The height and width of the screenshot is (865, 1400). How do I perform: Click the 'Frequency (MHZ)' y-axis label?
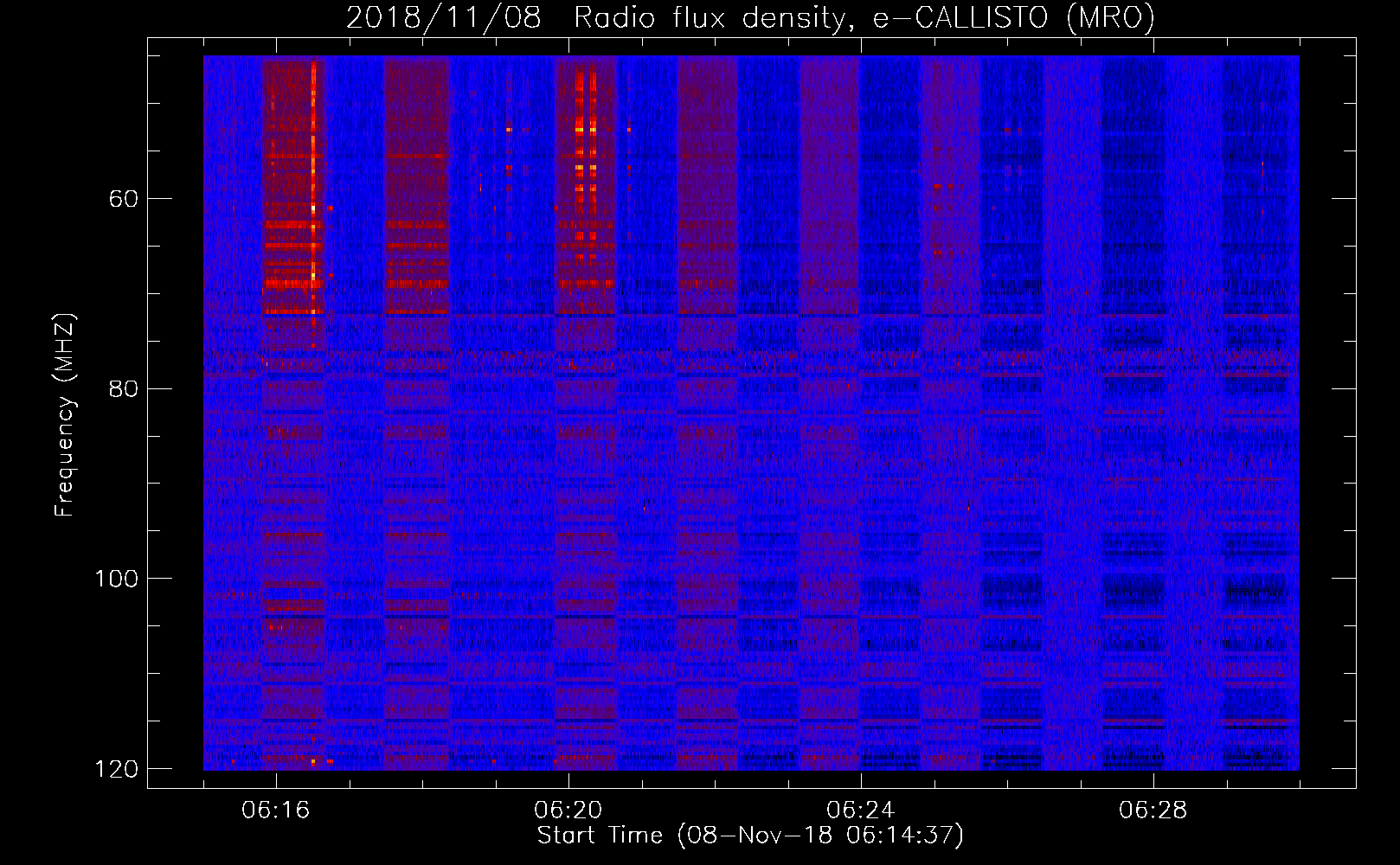click(65, 415)
